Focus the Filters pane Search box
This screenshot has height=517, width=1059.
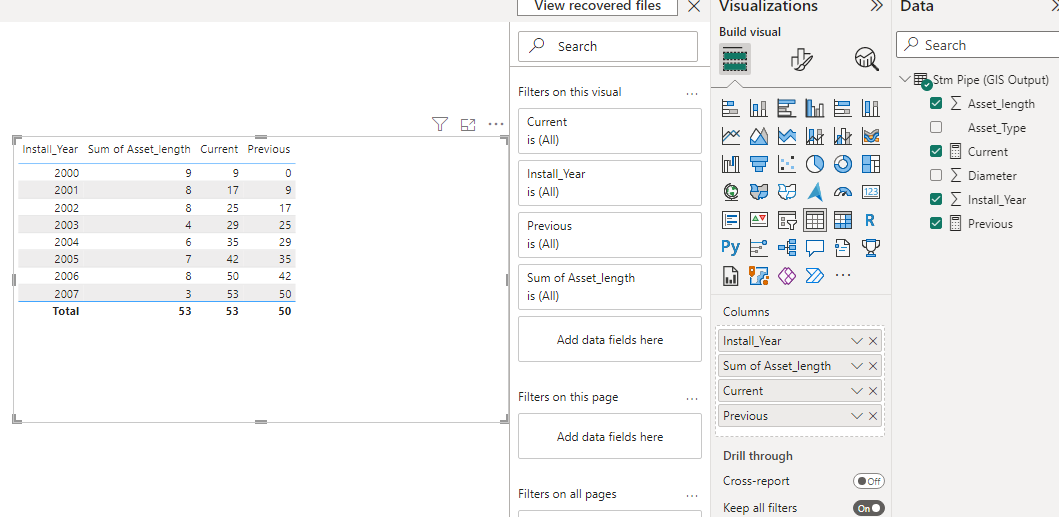tap(608, 46)
